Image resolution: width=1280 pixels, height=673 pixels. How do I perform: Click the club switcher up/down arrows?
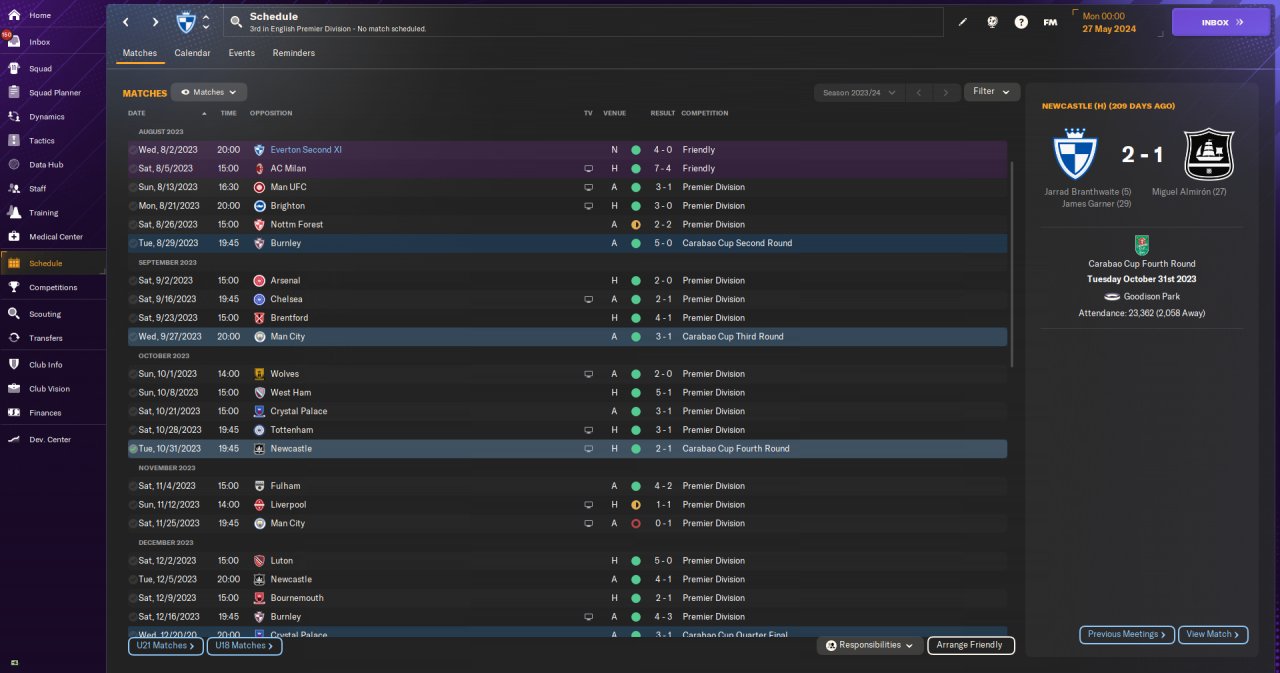click(206, 22)
